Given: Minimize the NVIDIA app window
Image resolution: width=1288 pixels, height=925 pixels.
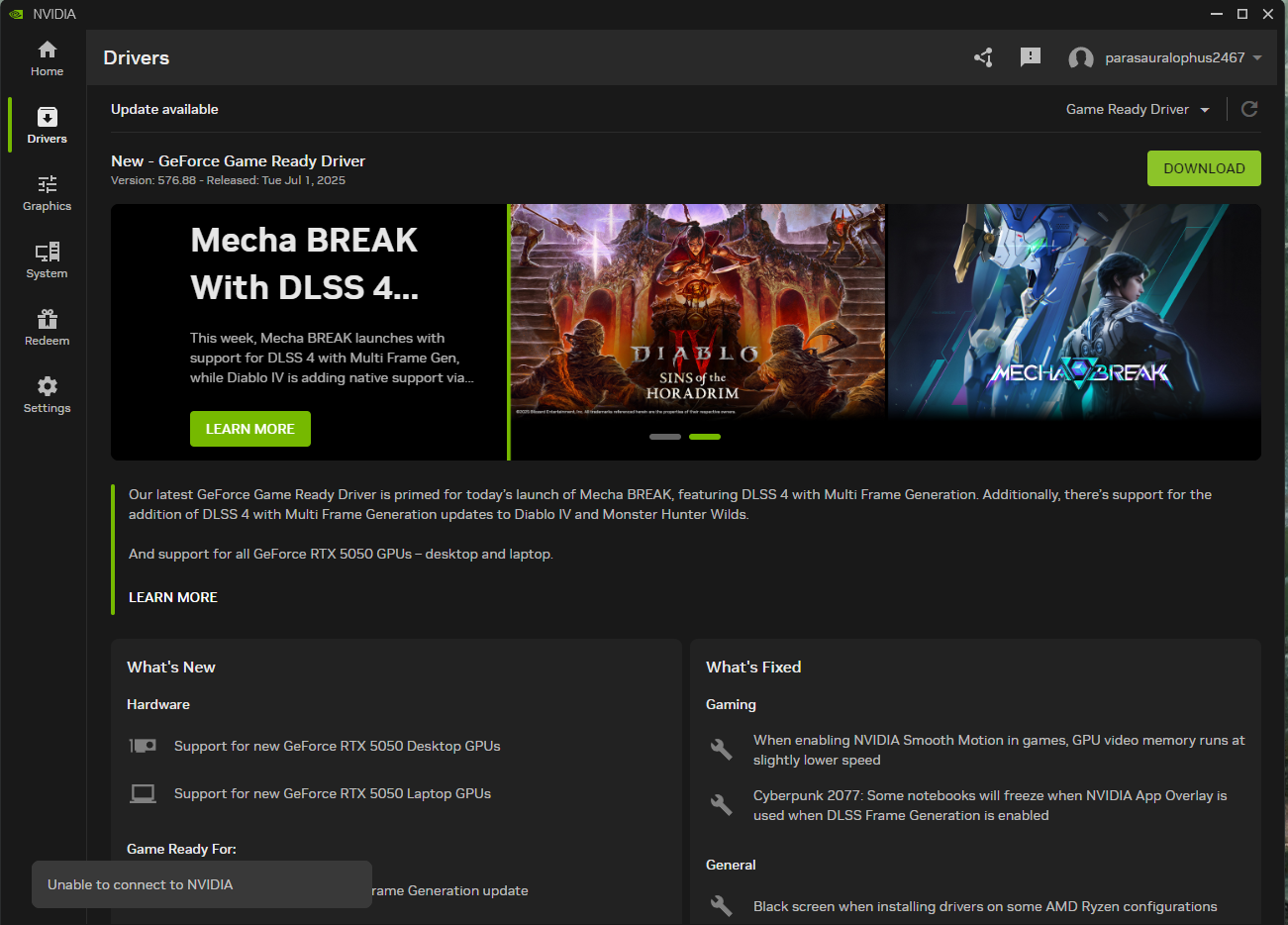Looking at the screenshot, I should 1217,14.
